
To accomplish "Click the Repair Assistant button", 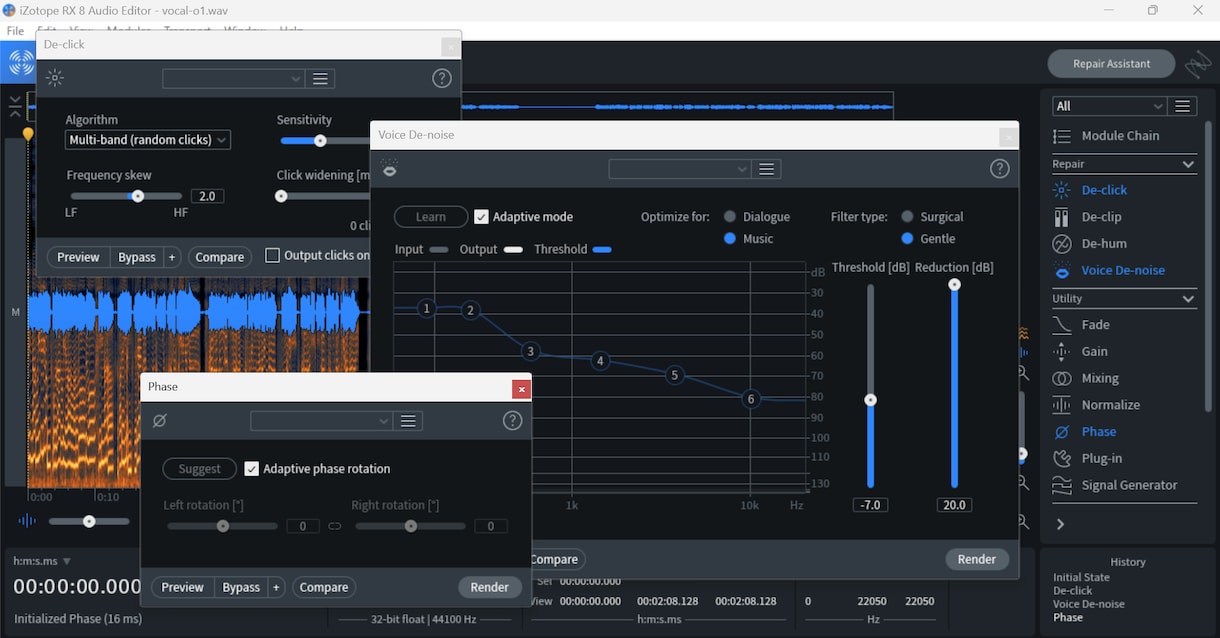I will point(1111,64).
